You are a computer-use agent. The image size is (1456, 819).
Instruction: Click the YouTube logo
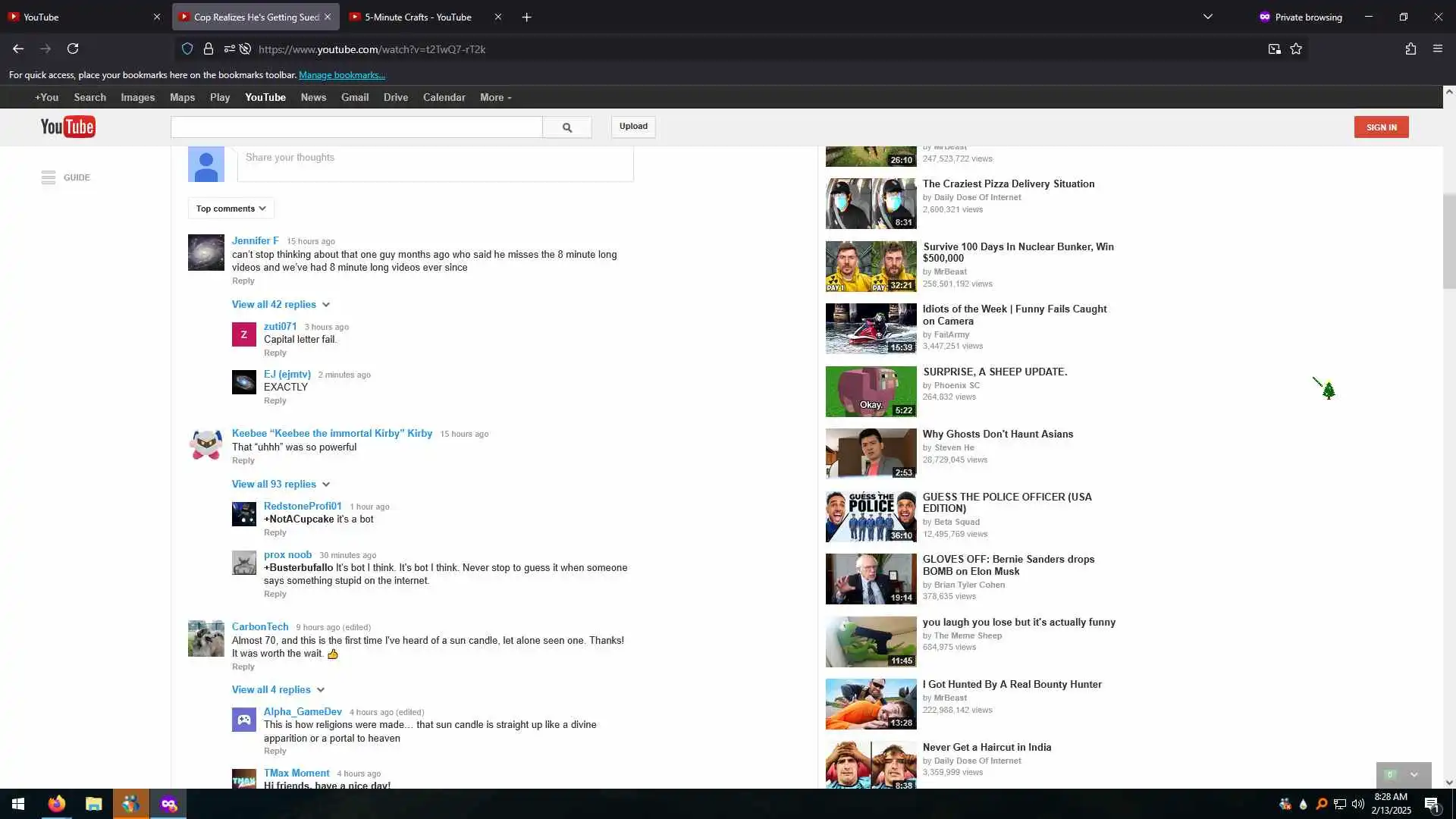pos(67,127)
